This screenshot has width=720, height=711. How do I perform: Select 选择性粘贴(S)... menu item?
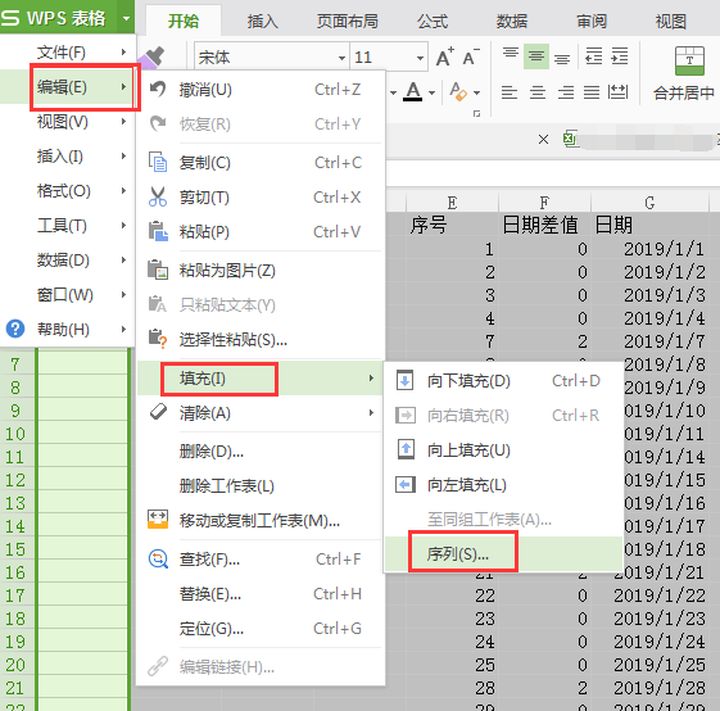tap(260, 339)
